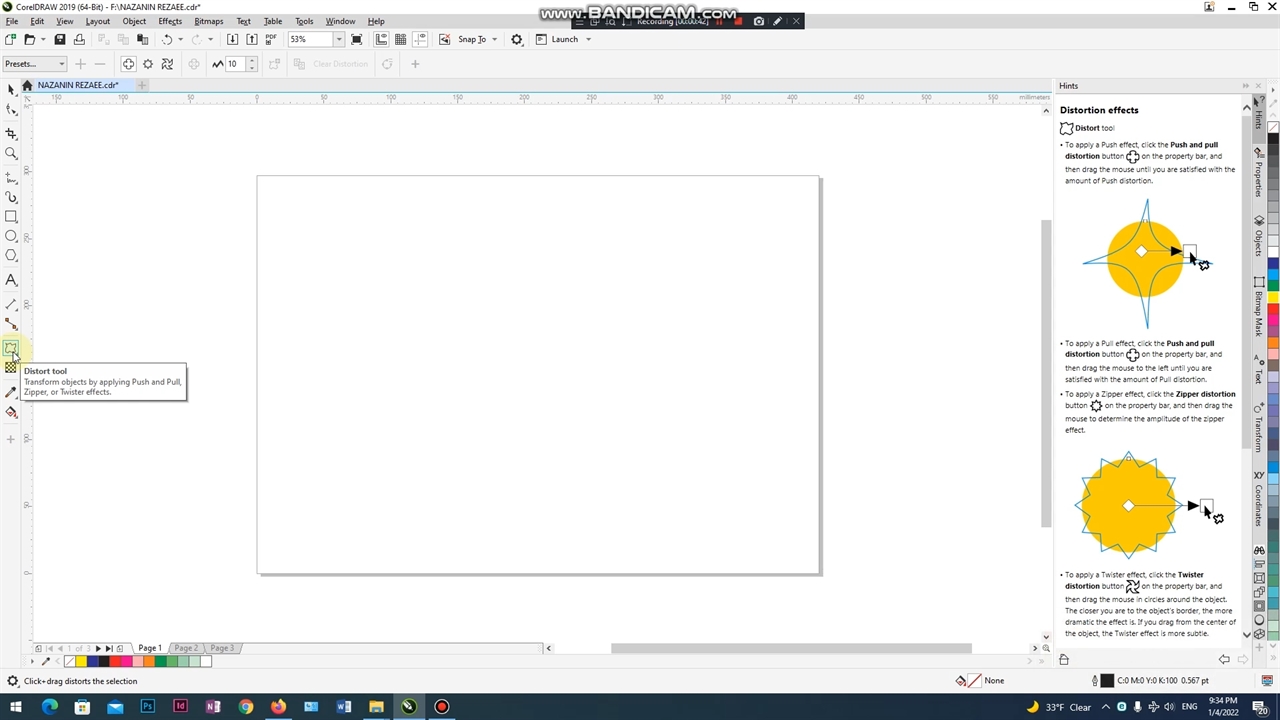Click the Save button in toolbar
Screen dimensions: 1280x720
(x=60, y=39)
